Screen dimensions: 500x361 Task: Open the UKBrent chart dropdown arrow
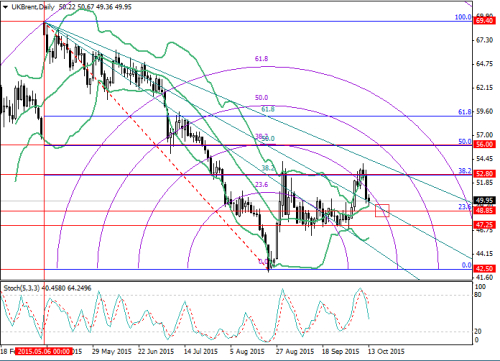pyautogui.click(x=5, y=7)
